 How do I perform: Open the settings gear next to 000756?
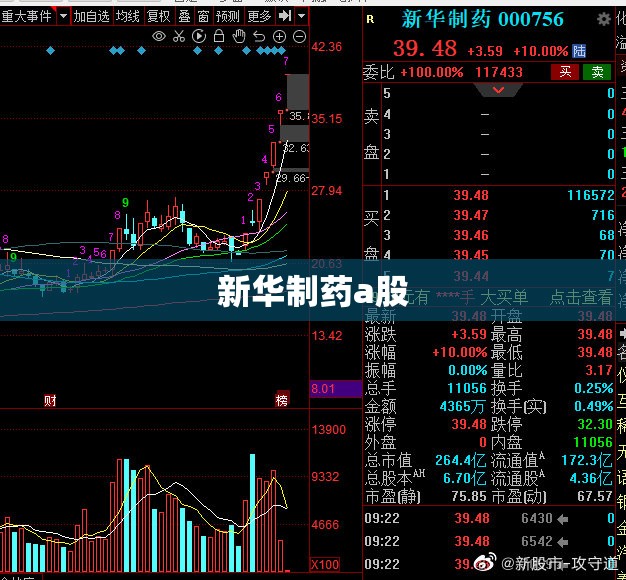click(x=603, y=19)
